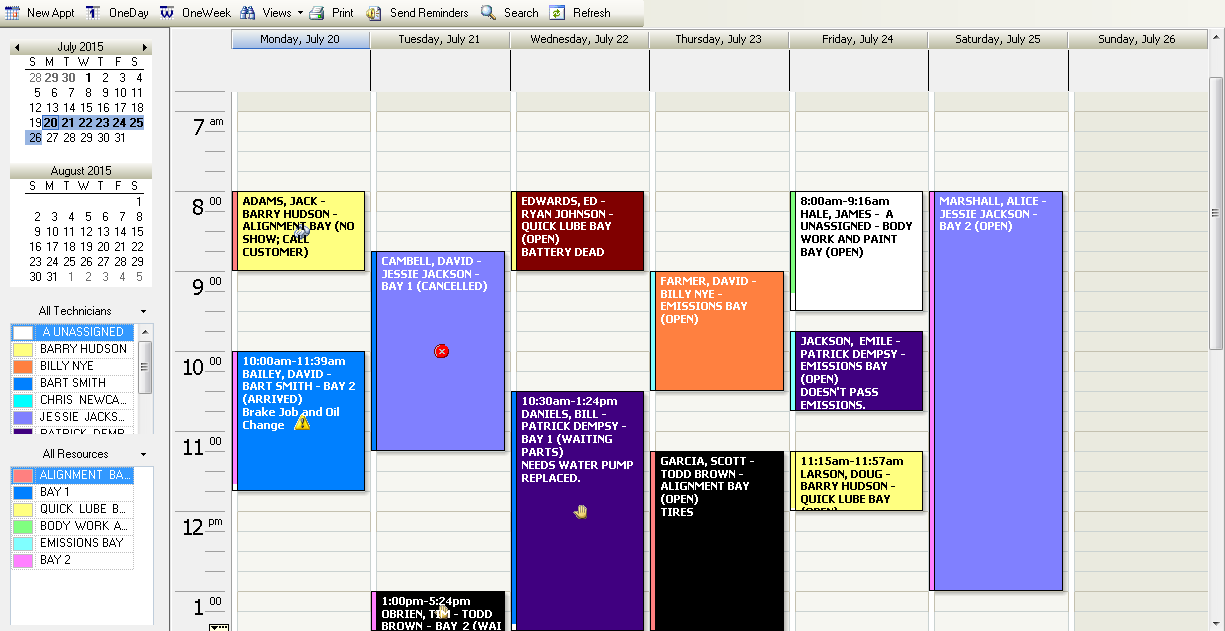Image resolution: width=1225 pixels, height=631 pixels.
Task: Open Search using the magnifier icon
Action: (490, 12)
